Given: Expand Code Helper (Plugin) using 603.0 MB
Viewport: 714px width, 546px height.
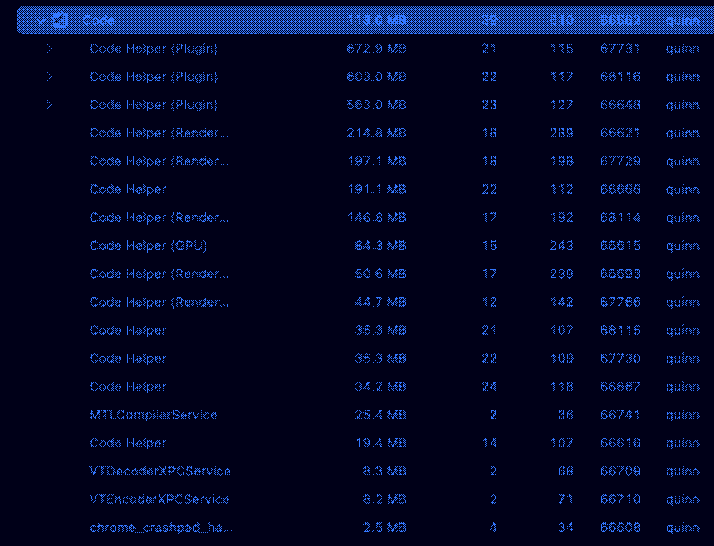Looking at the screenshot, I should click(x=48, y=76).
